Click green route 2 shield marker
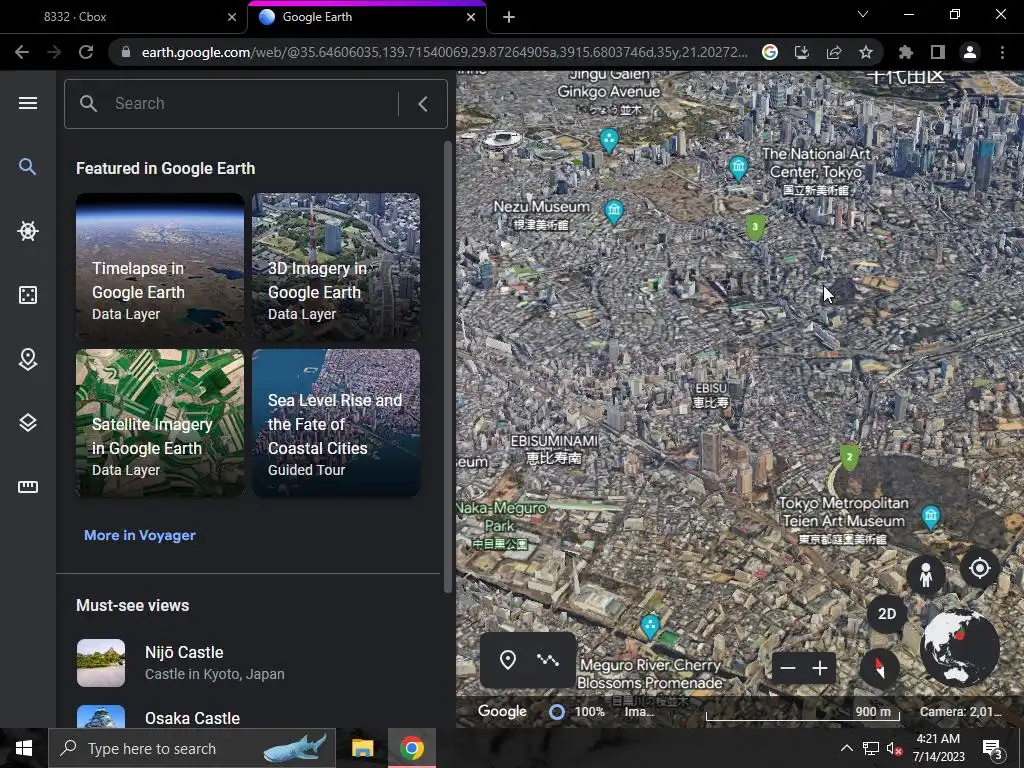 click(849, 457)
